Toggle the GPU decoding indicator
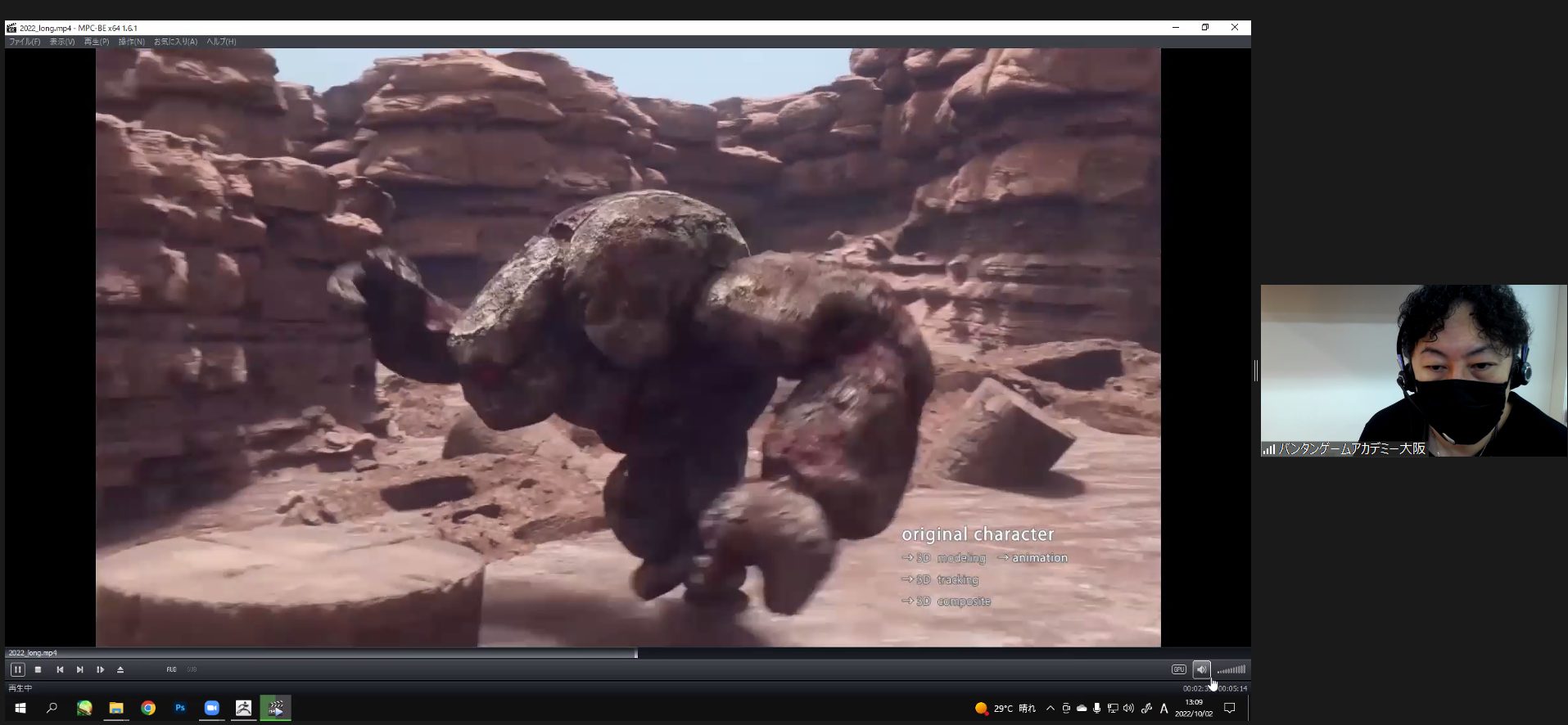Screen dimensions: 1568x725 1179,669
